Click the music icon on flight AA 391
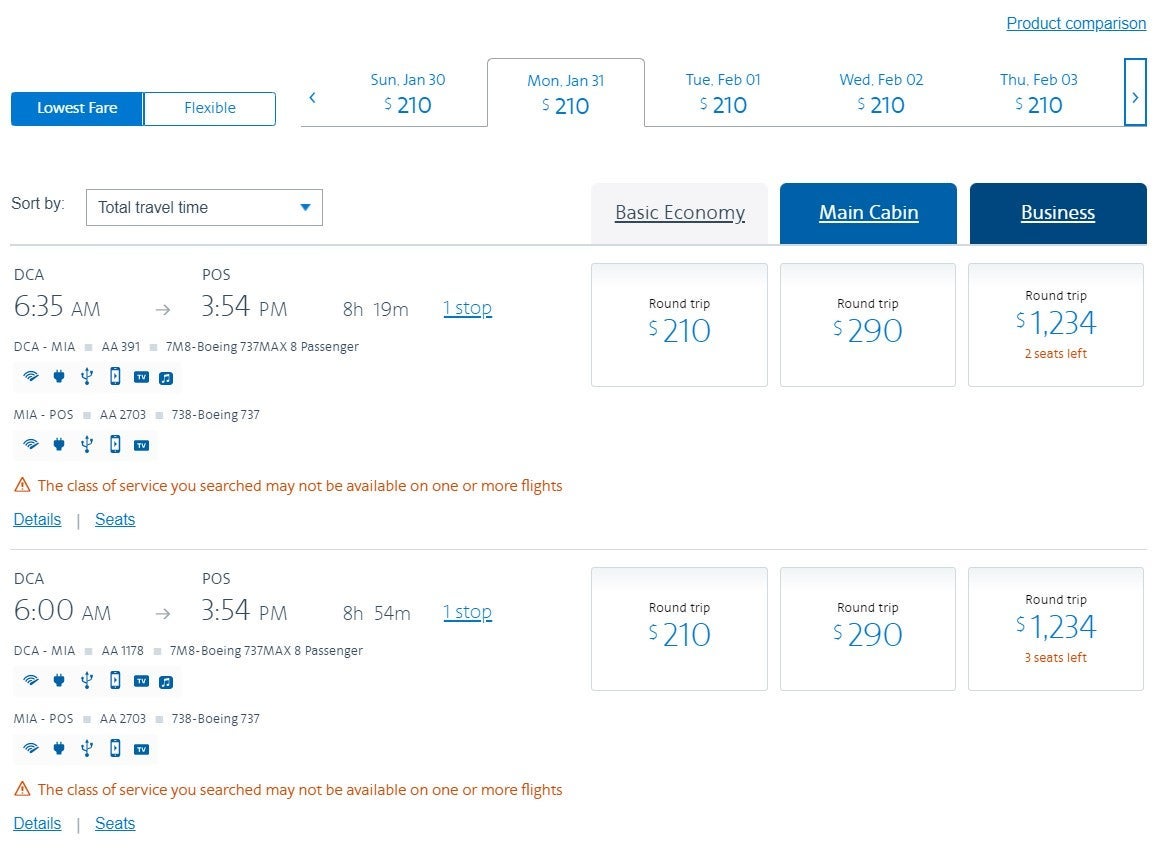1162x850 pixels. (167, 378)
